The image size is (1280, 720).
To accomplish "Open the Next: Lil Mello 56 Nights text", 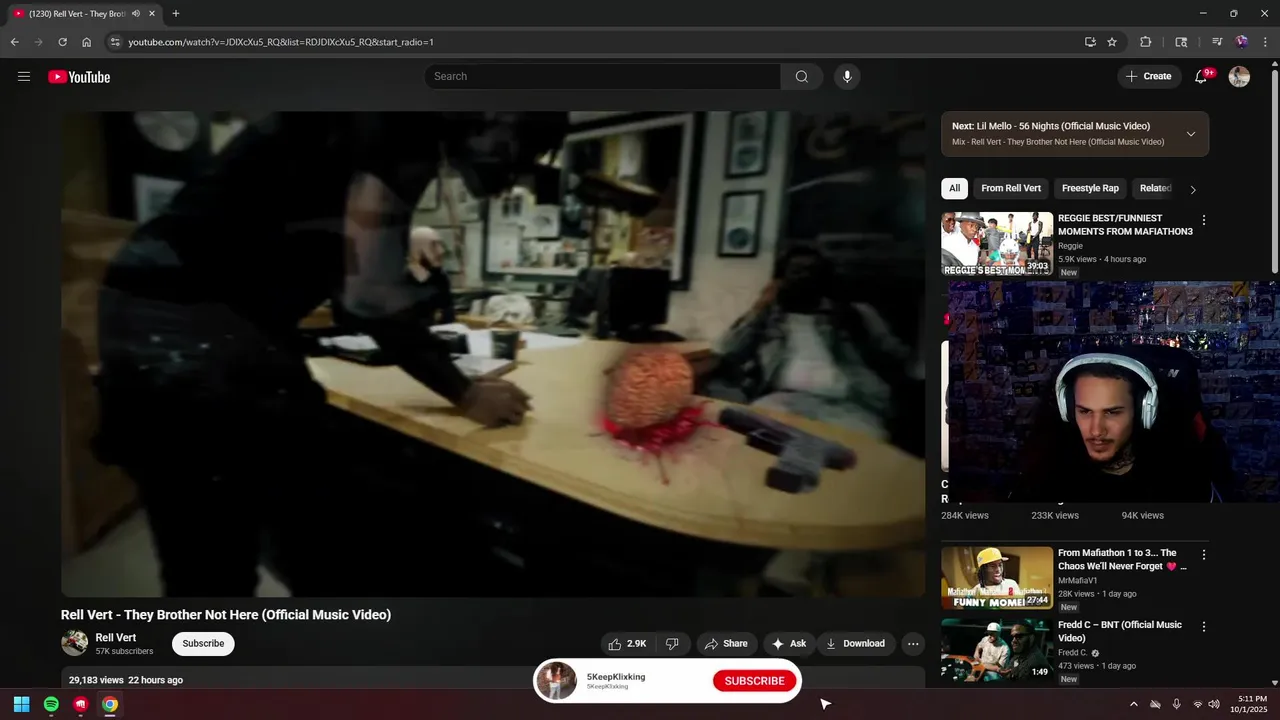I will coord(1051,126).
